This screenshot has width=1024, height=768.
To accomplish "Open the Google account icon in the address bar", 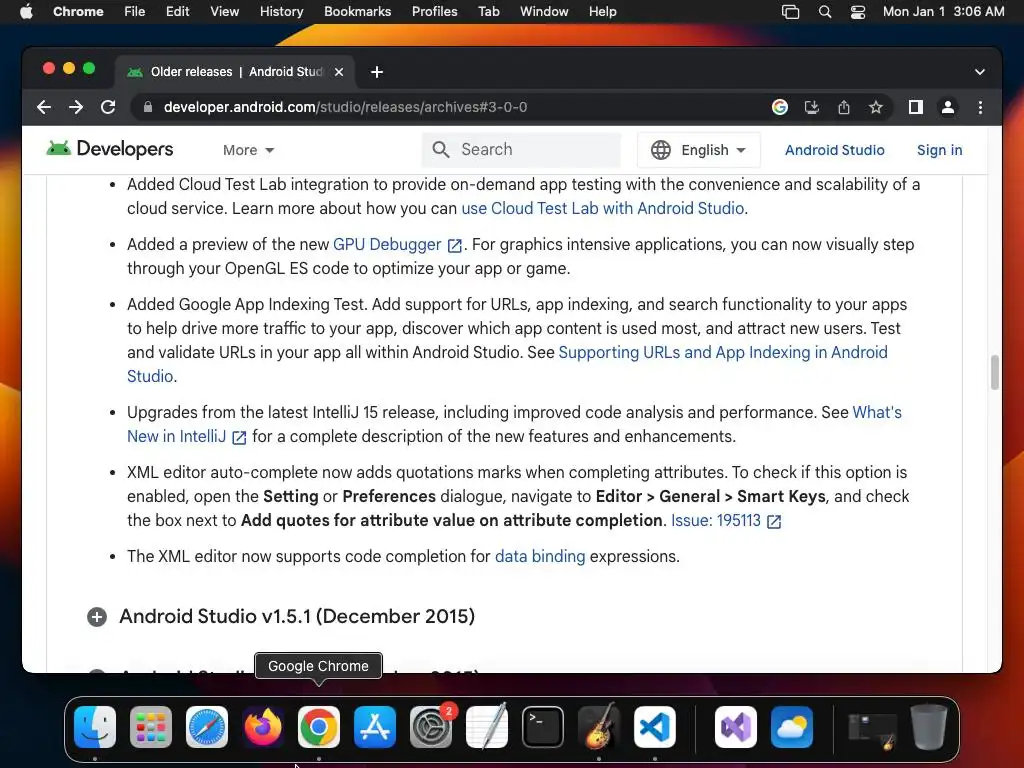I will (x=780, y=107).
